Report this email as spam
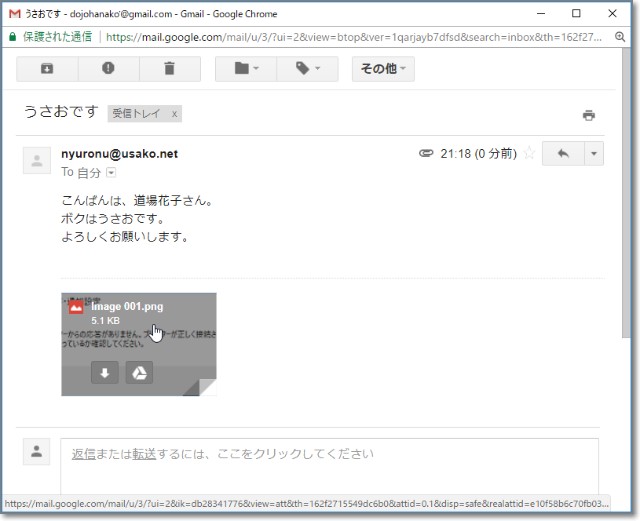The image size is (640, 521). (x=108, y=69)
